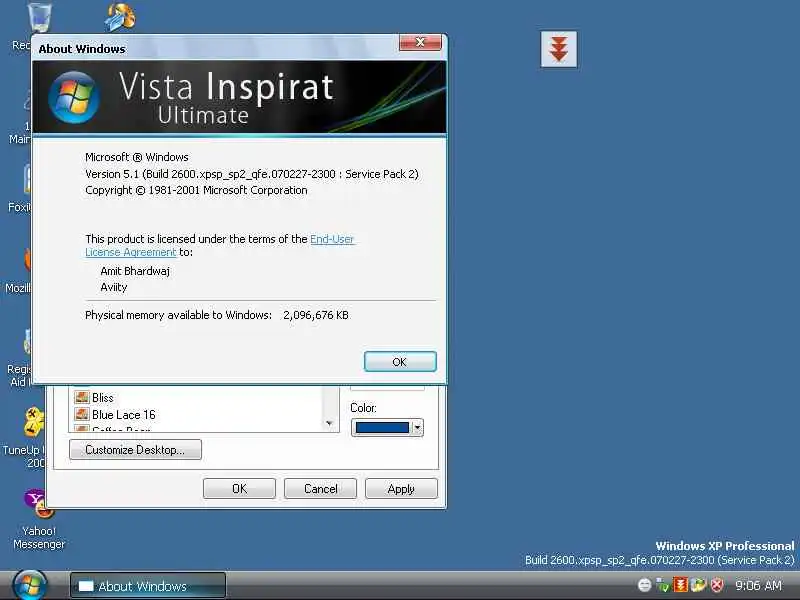The image size is (800, 600).
Task: Open the Yahoo! Messenger desktop icon
Action: click(x=39, y=518)
